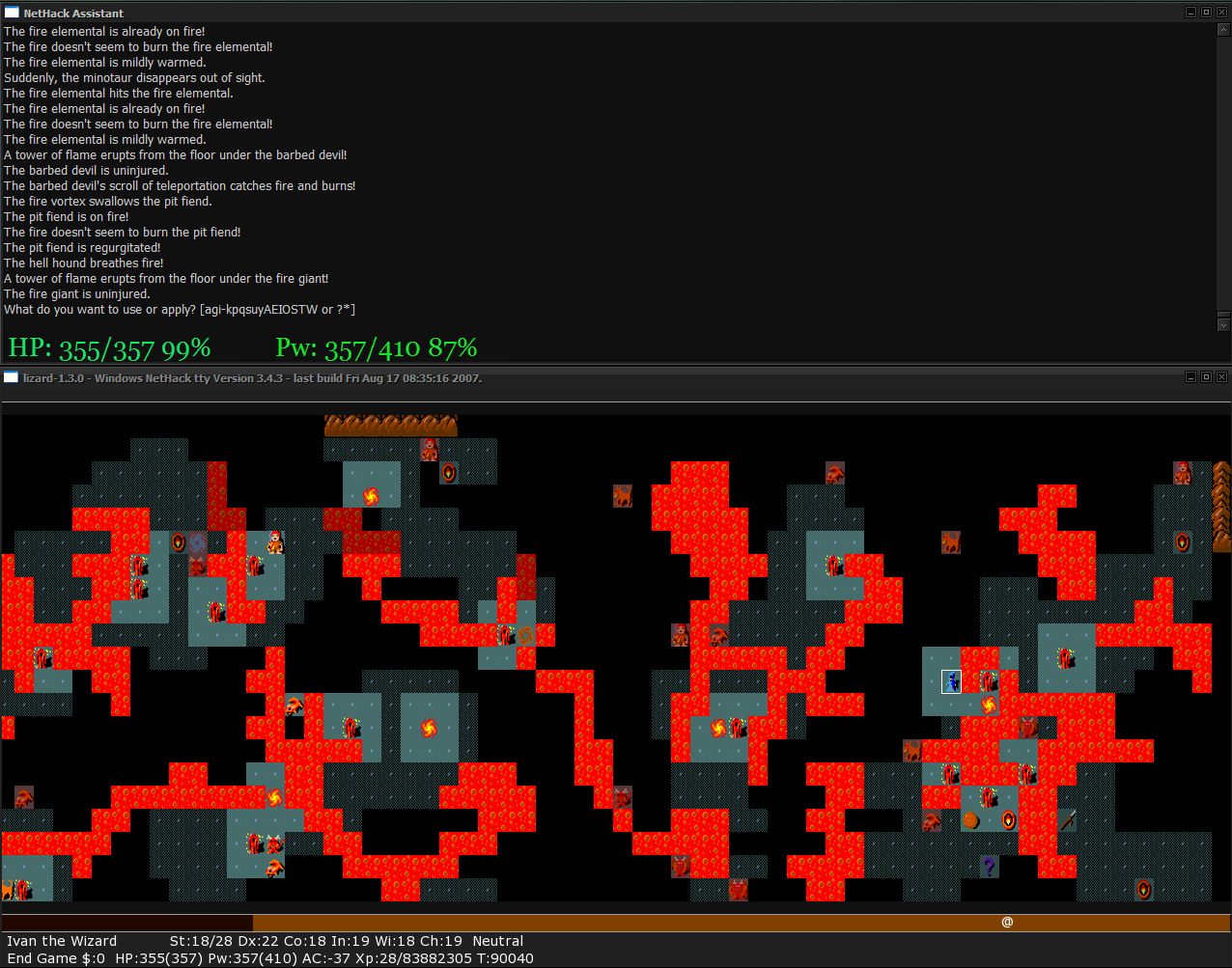Image resolution: width=1232 pixels, height=968 pixels.
Task: Select the fire giant under the stalactite strip
Action: 430,450
